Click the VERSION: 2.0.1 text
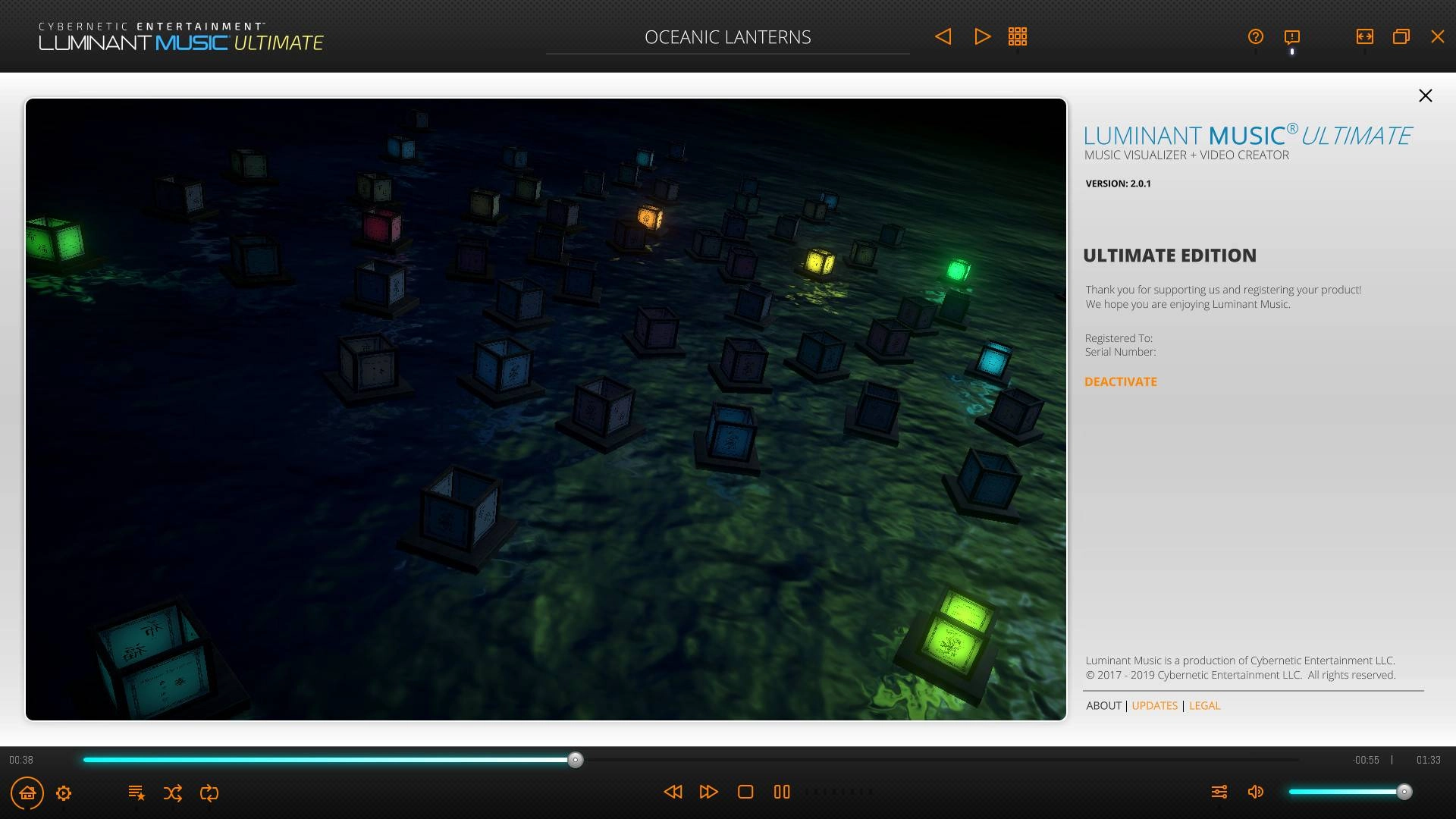The height and width of the screenshot is (819, 1456). point(1118,184)
